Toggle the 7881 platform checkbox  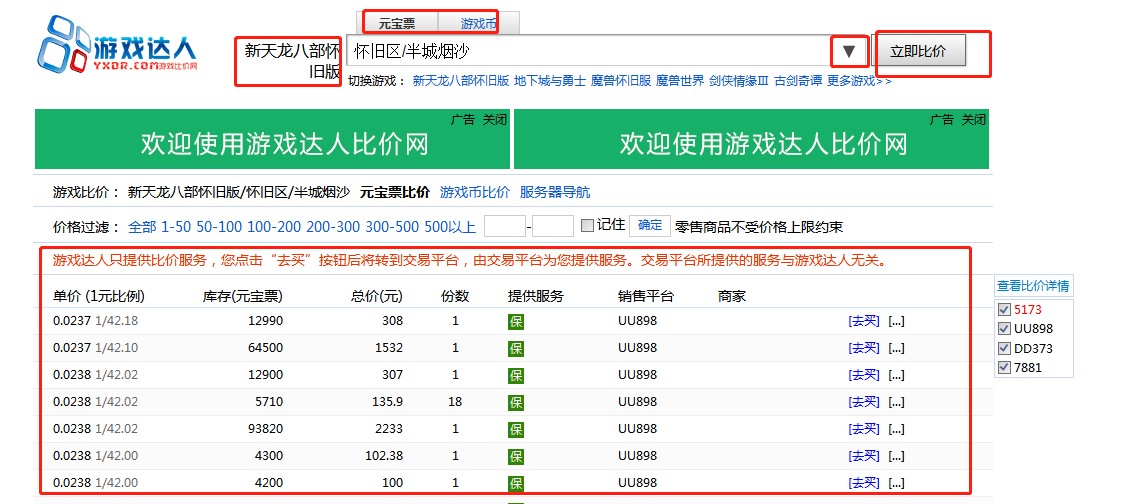pos(1004,368)
